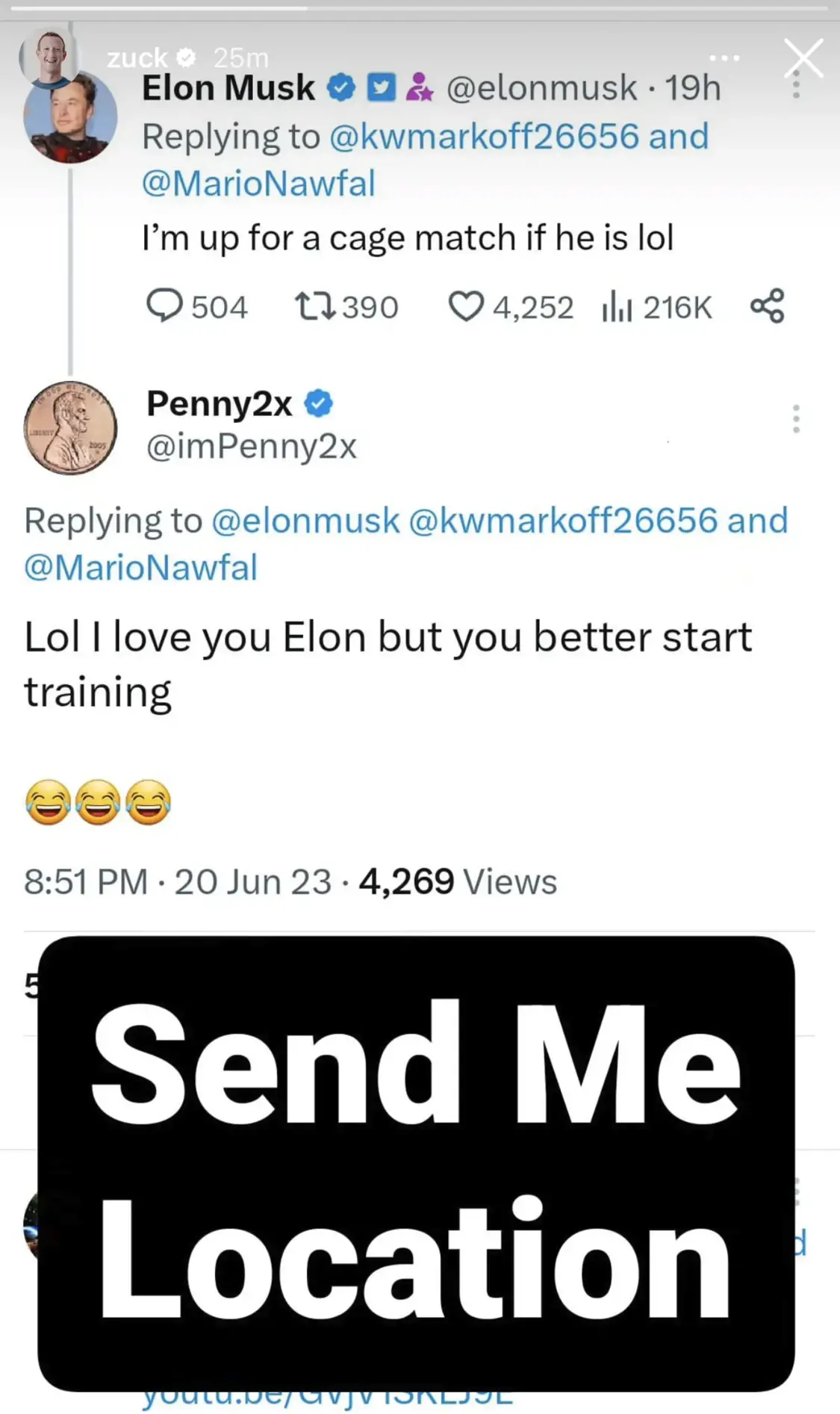Screen dimensions: 840x1414
Task: Click the share icon on Elon Musk's tweet
Action: [768, 306]
